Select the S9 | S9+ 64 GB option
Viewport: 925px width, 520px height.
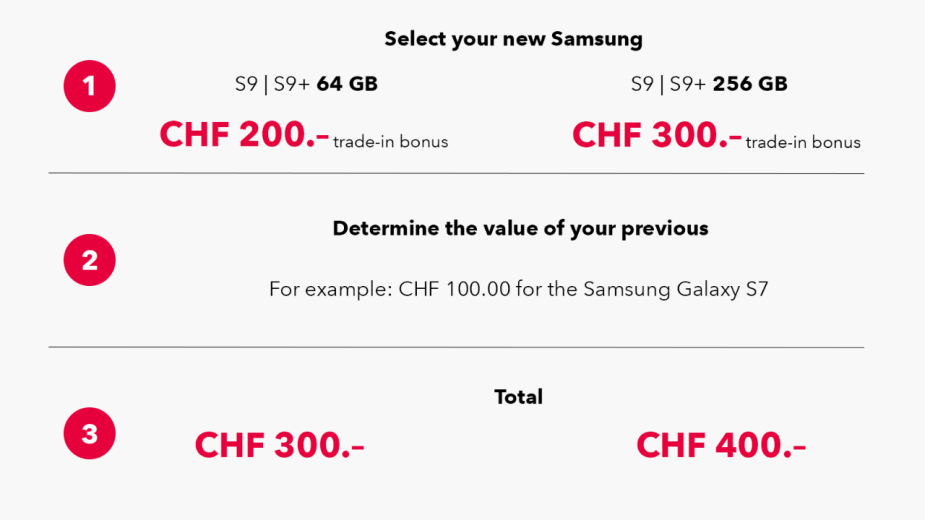tap(306, 84)
